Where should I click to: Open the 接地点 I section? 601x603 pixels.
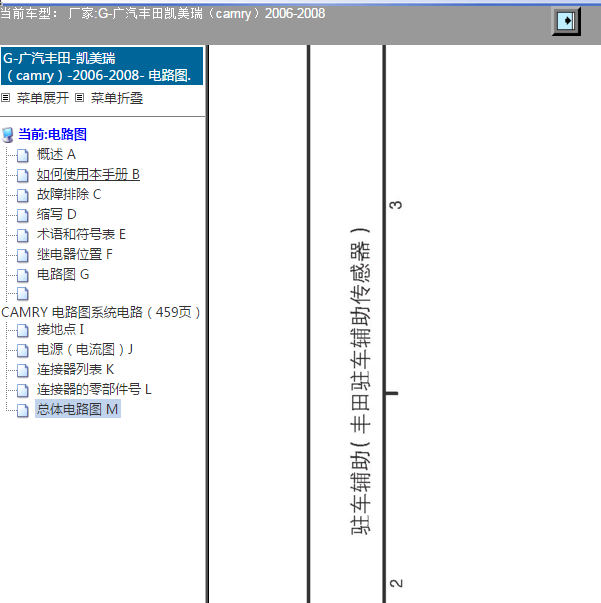tap(60, 329)
